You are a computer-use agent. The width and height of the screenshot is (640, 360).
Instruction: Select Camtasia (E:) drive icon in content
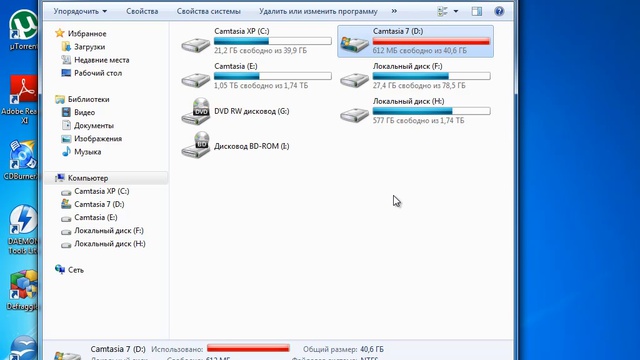click(x=196, y=79)
